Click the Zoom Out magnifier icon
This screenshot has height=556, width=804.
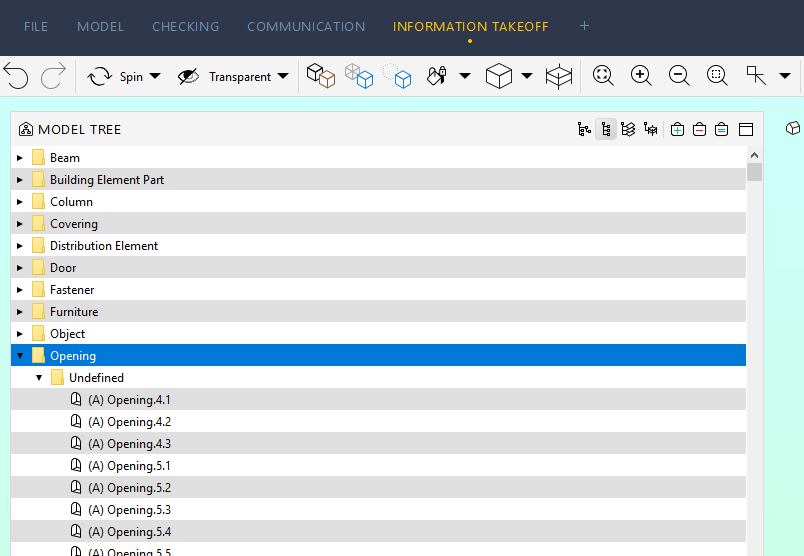pos(679,75)
